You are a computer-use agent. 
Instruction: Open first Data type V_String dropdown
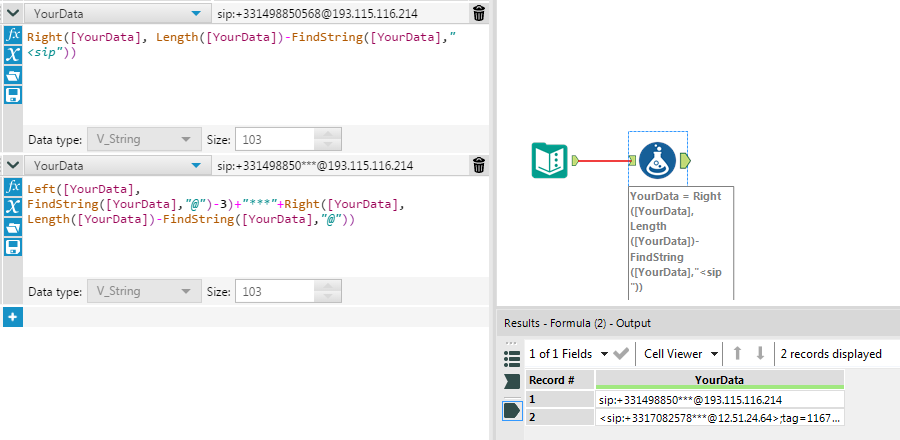point(144,139)
